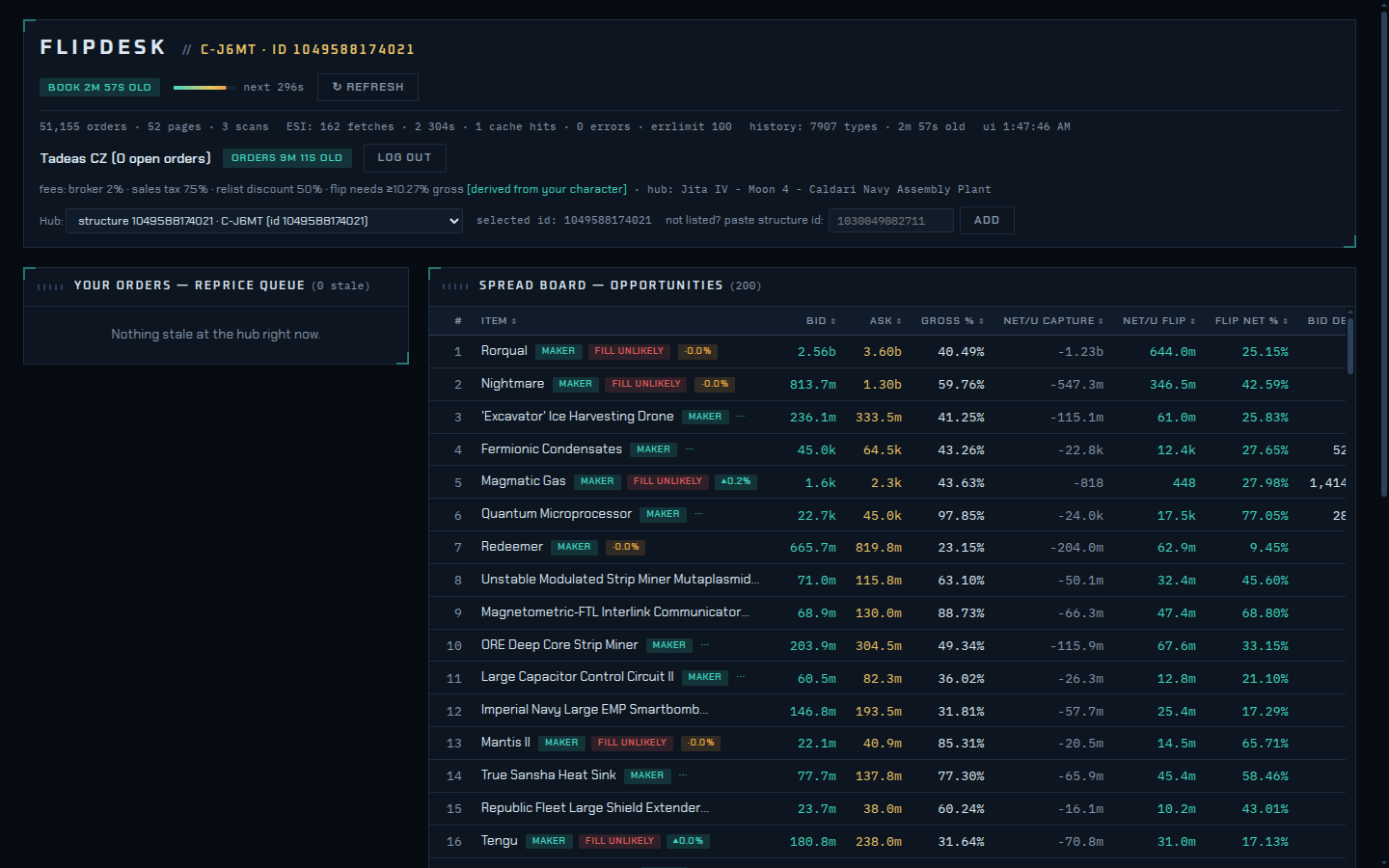
Task: Click the Log Out button
Action: click(x=404, y=157)
